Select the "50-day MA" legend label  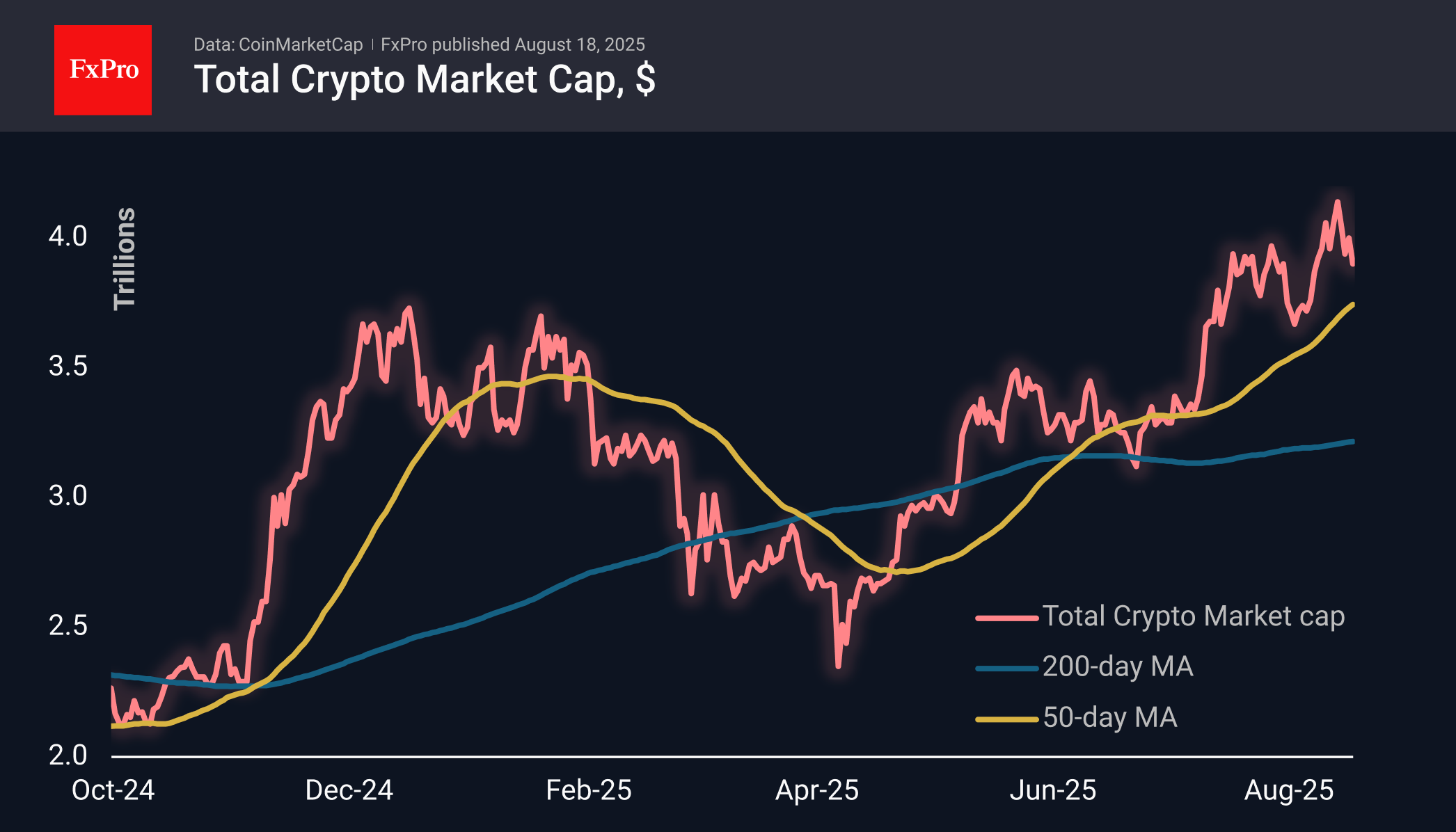[1109, 717]
